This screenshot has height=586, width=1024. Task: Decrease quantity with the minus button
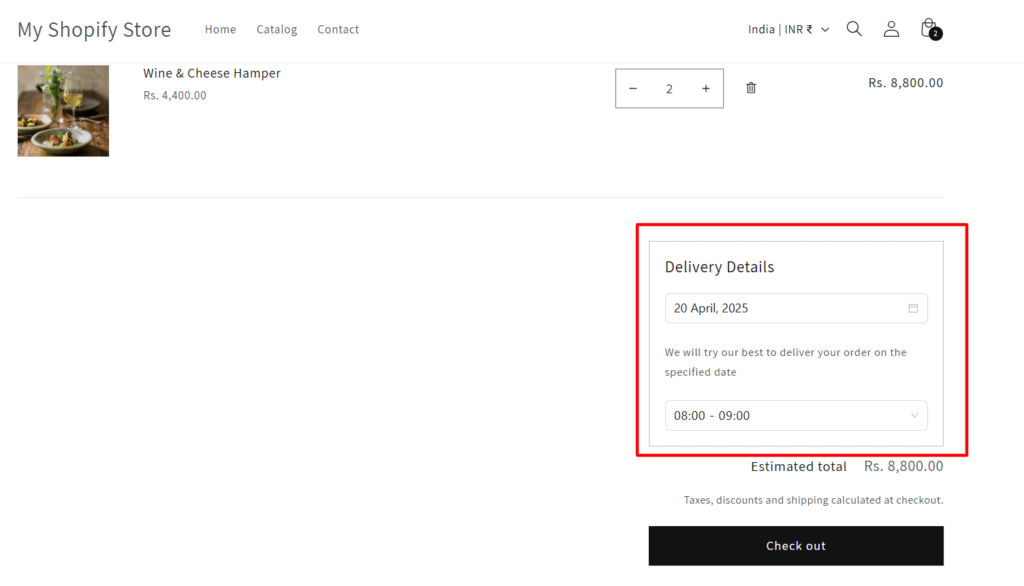(633, 89)
